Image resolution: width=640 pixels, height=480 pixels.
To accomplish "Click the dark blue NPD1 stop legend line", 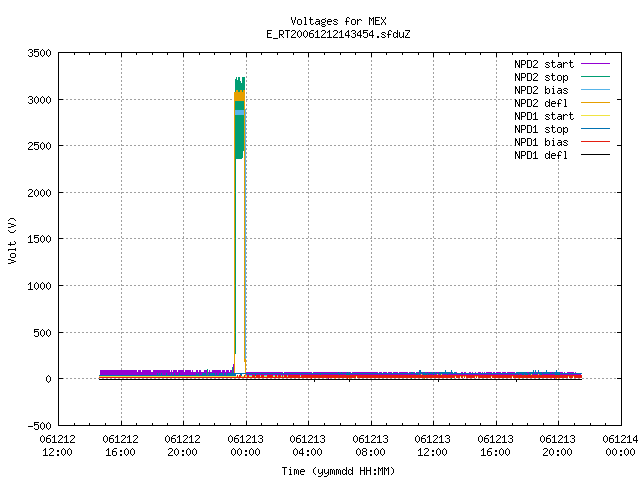I will point(596,129).
